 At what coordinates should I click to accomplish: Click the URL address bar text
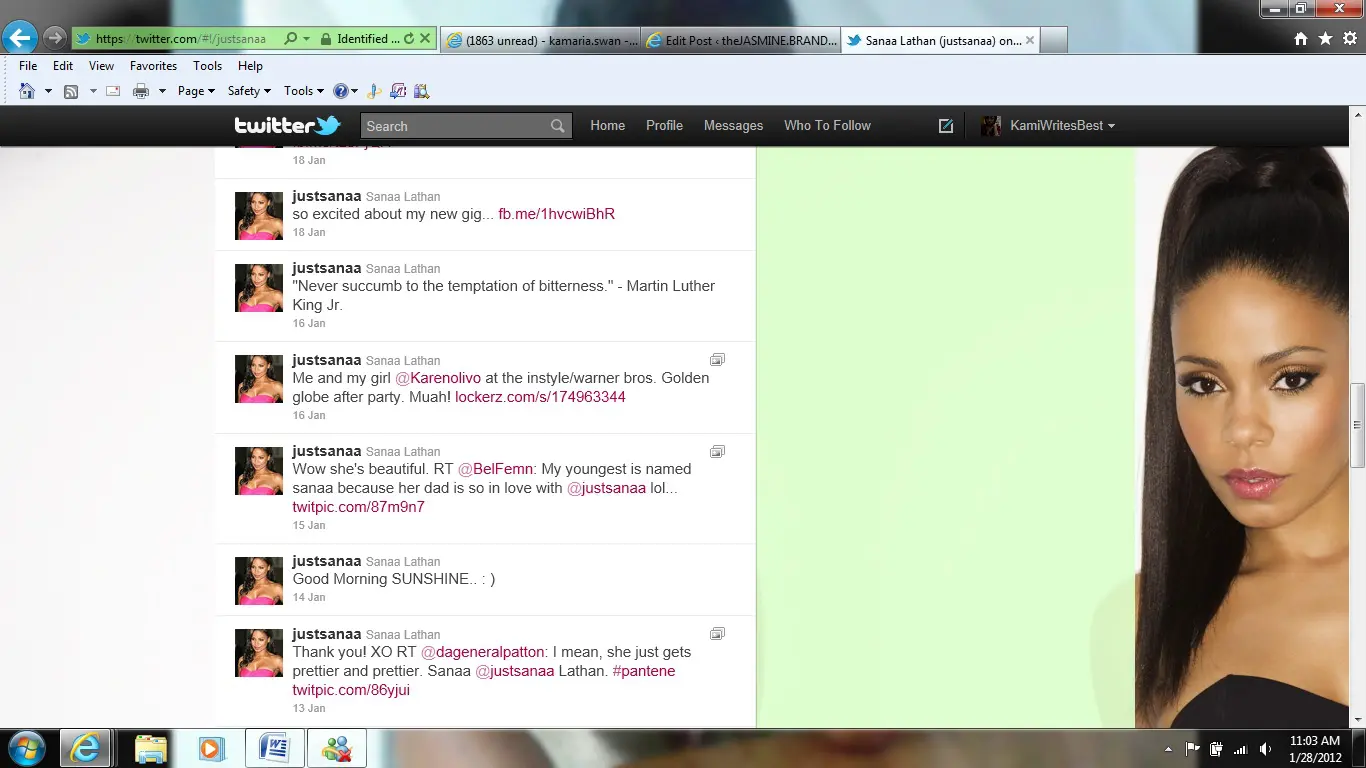click(181, 39)
